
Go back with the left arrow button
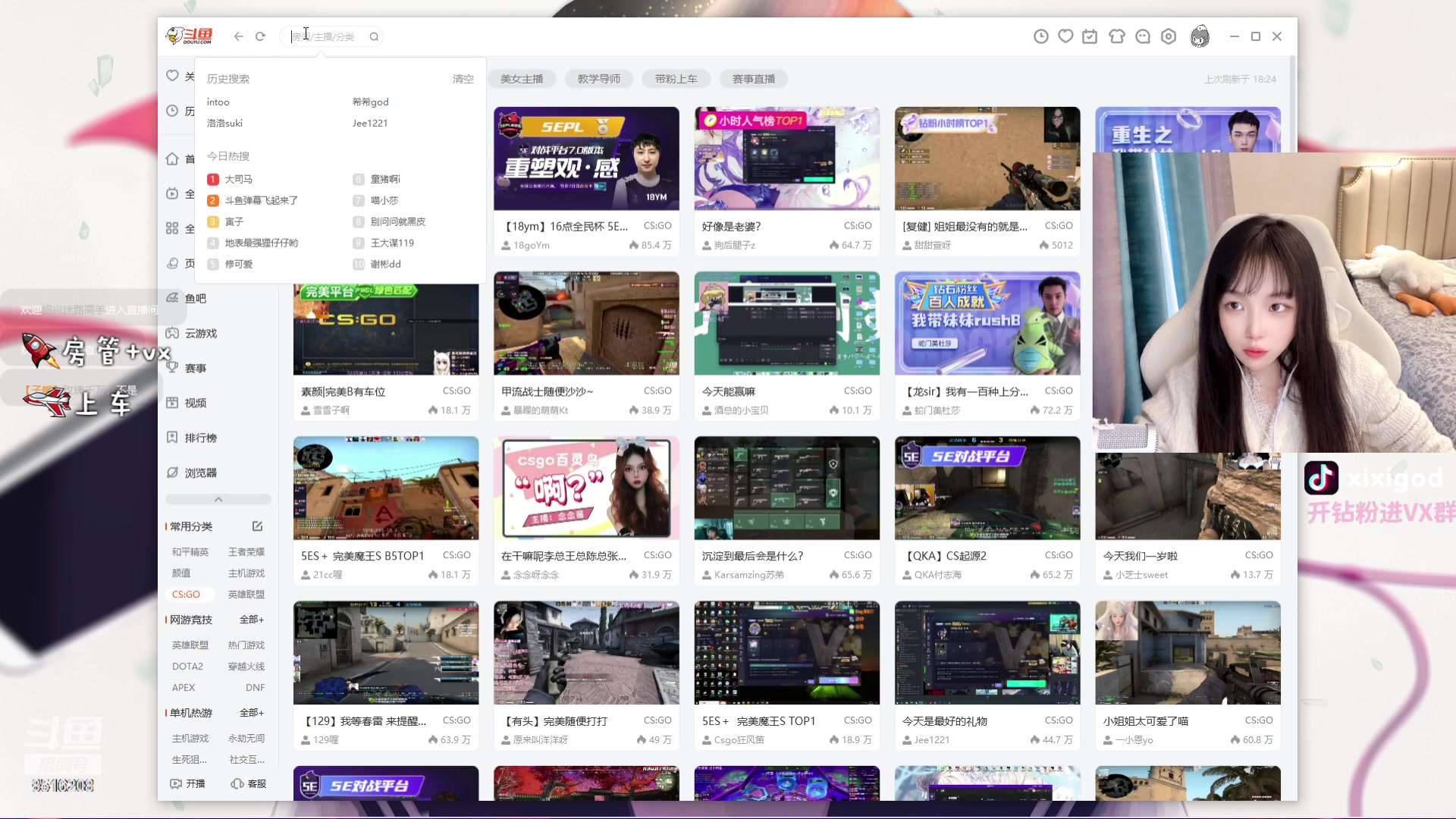[x=239, y=36]
